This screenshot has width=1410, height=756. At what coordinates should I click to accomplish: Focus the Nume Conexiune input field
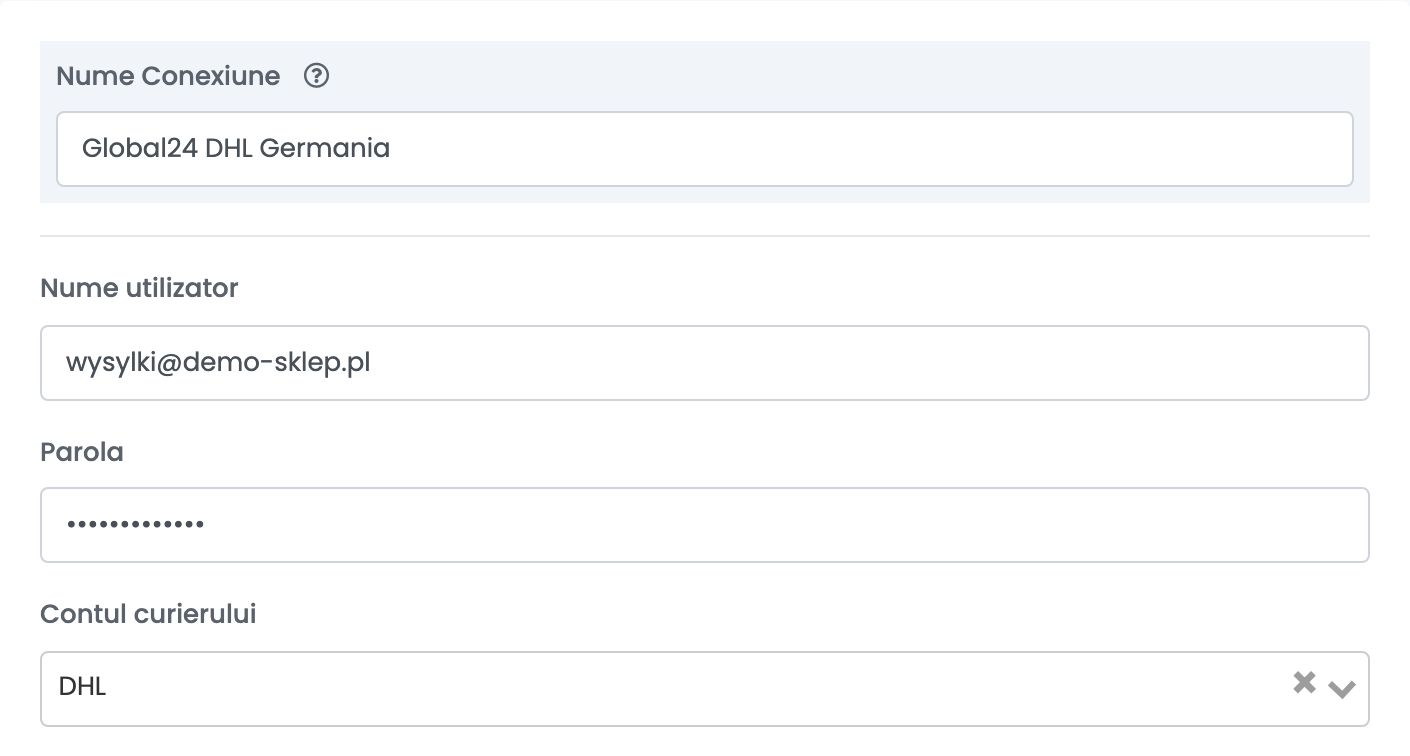tap(705, 149)
